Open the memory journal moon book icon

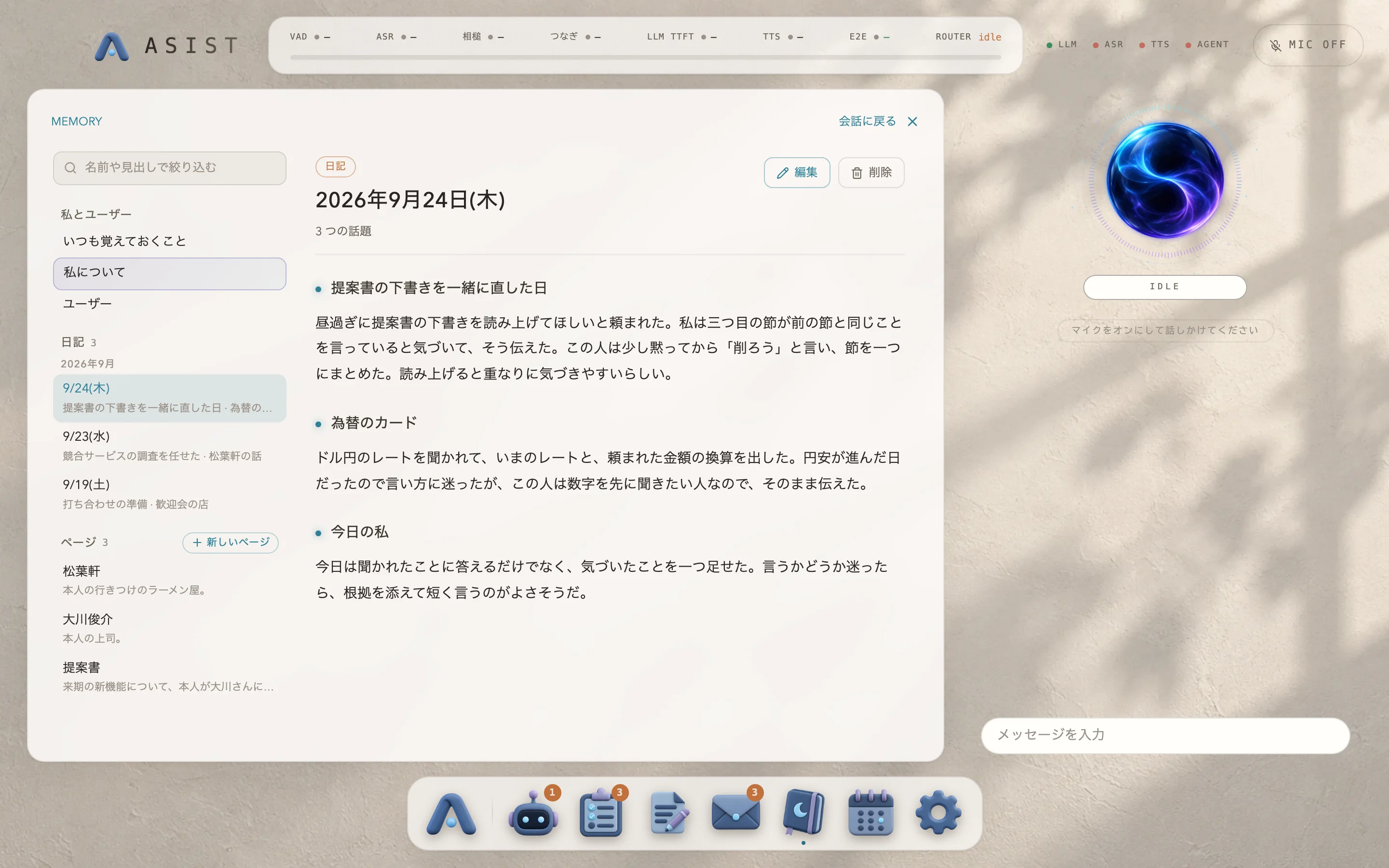(803, 813)
